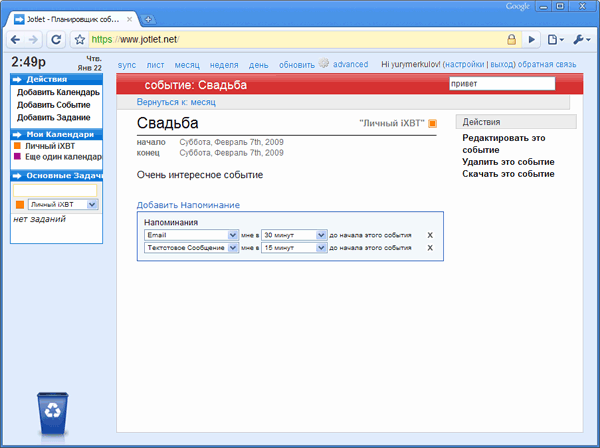The width and height of the screenshot is (600, 448).
Task: Delete the Email reminder with X
Action: click(430, 235)
